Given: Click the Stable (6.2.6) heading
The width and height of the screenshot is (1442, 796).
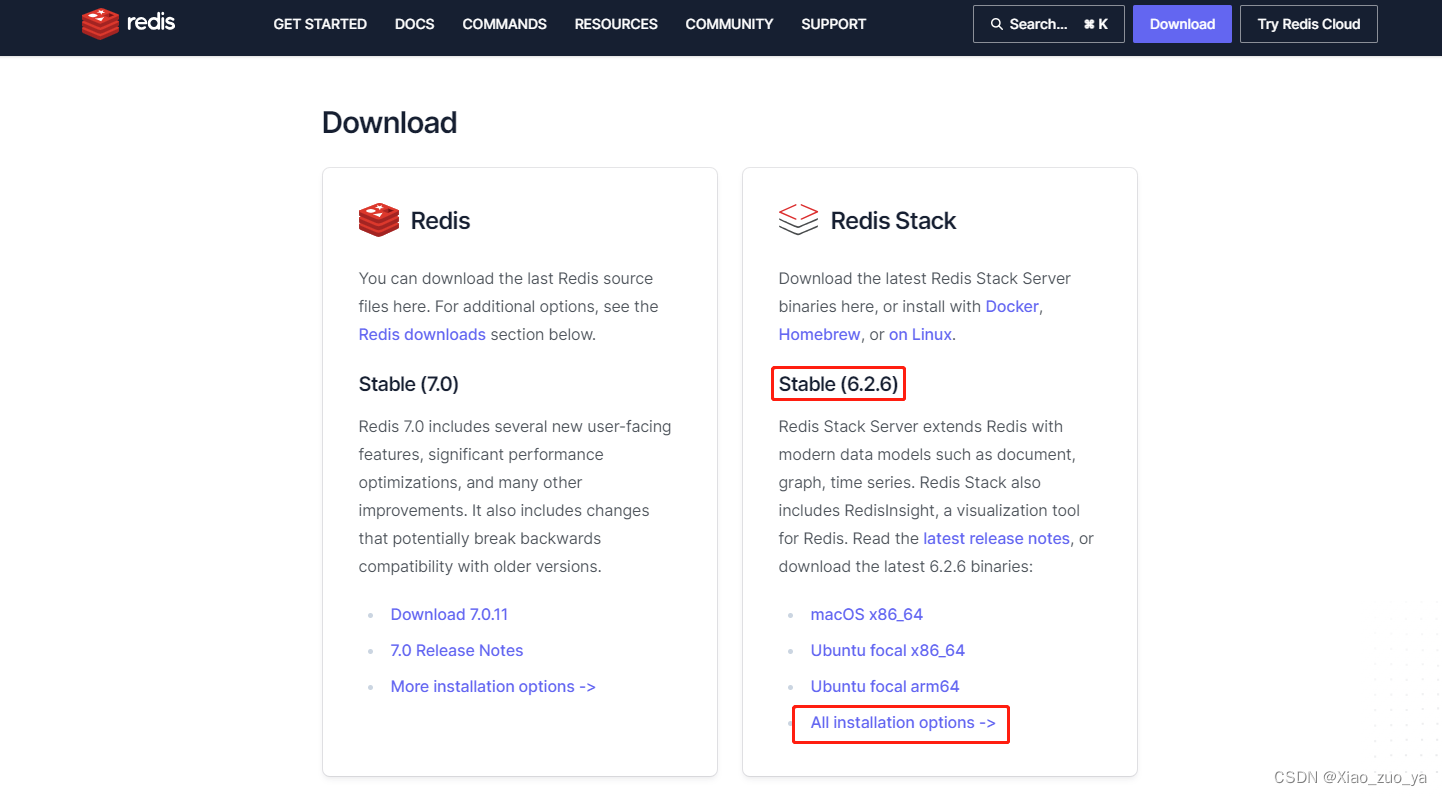Looking at the screenshot, I should tap(838, 384).
